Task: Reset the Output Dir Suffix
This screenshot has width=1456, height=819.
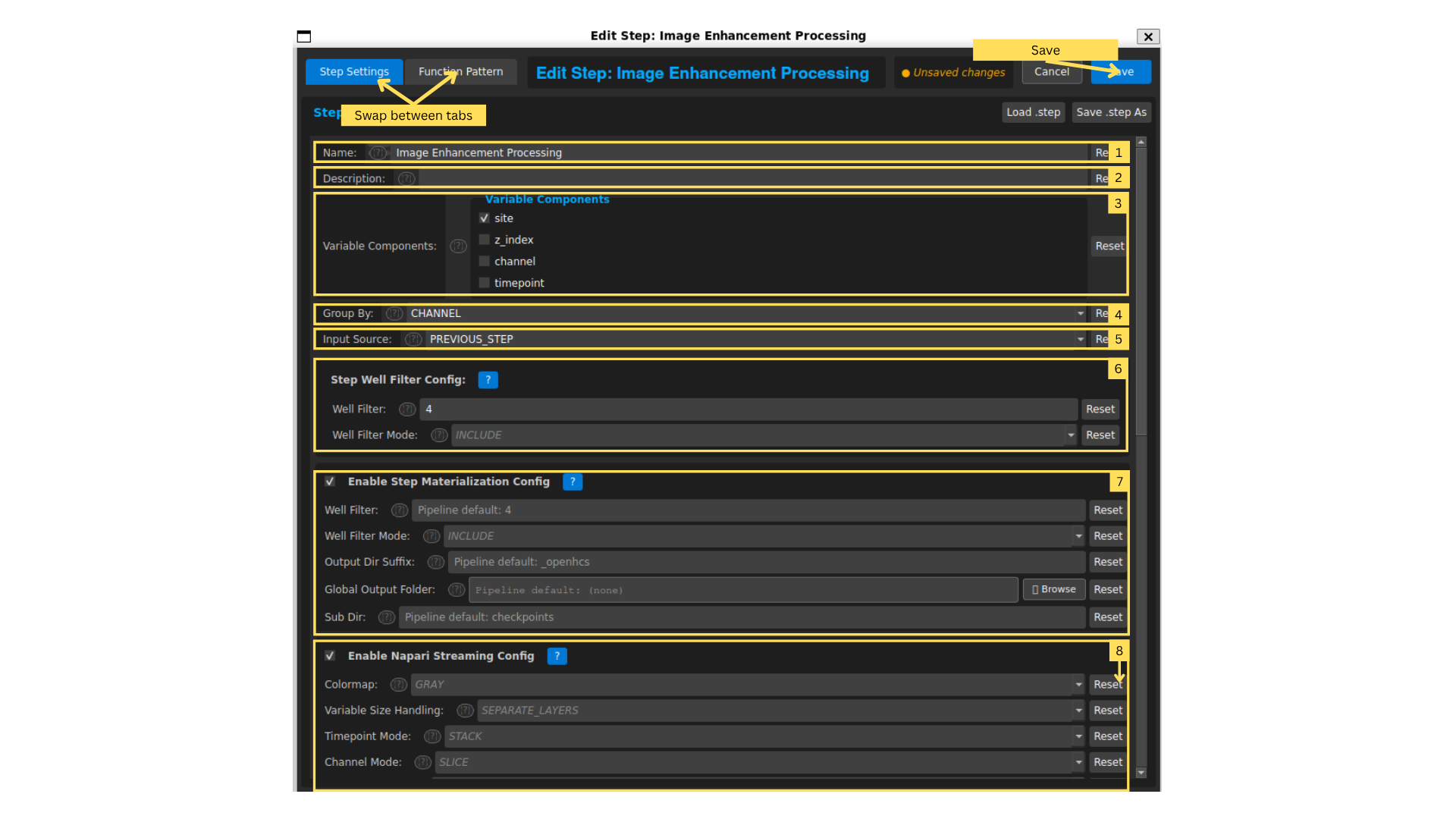Action: [1108, 562]
